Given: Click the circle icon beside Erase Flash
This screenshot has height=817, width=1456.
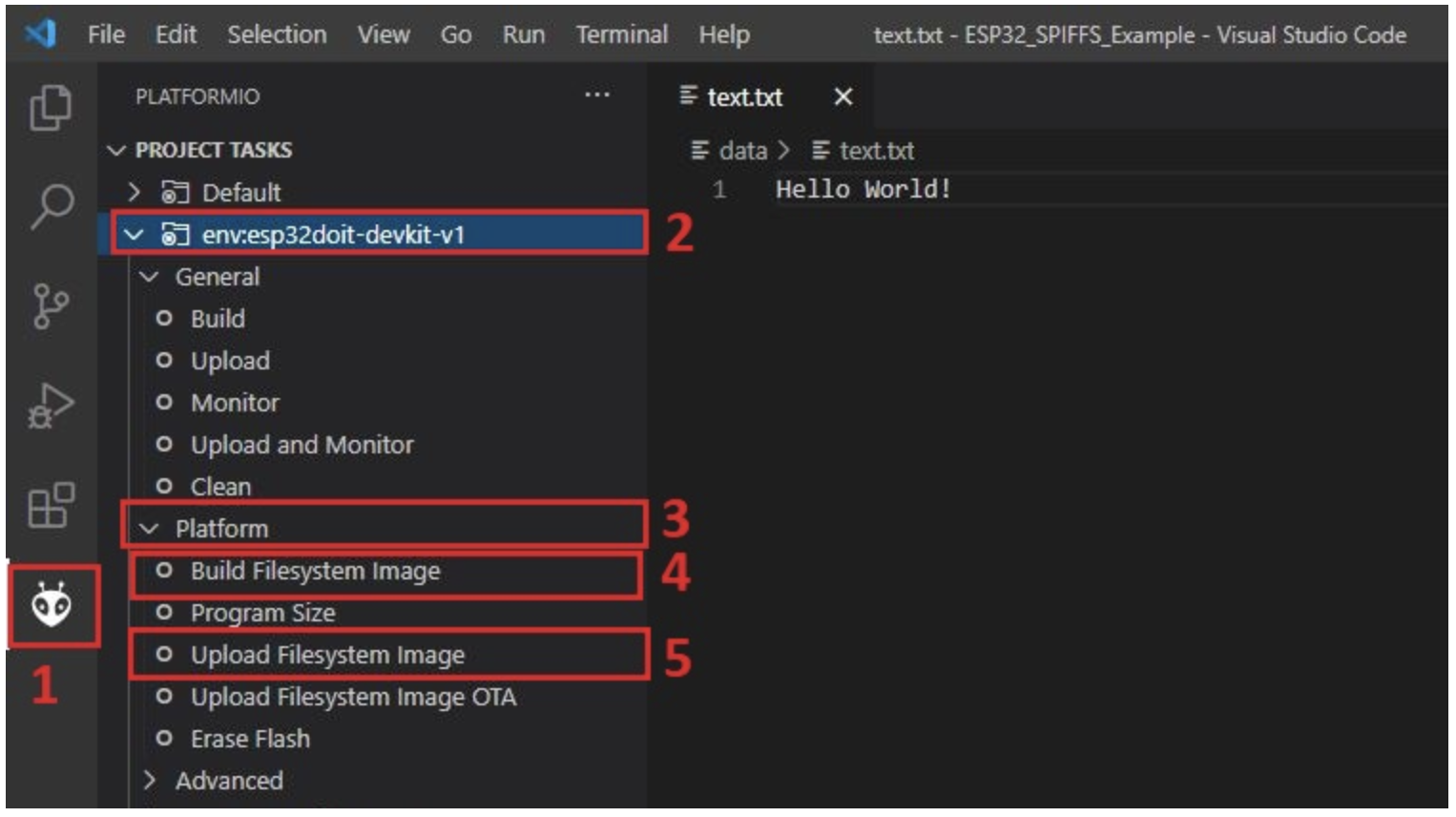Looking at the screenshot, I should [x=164, y=738].
